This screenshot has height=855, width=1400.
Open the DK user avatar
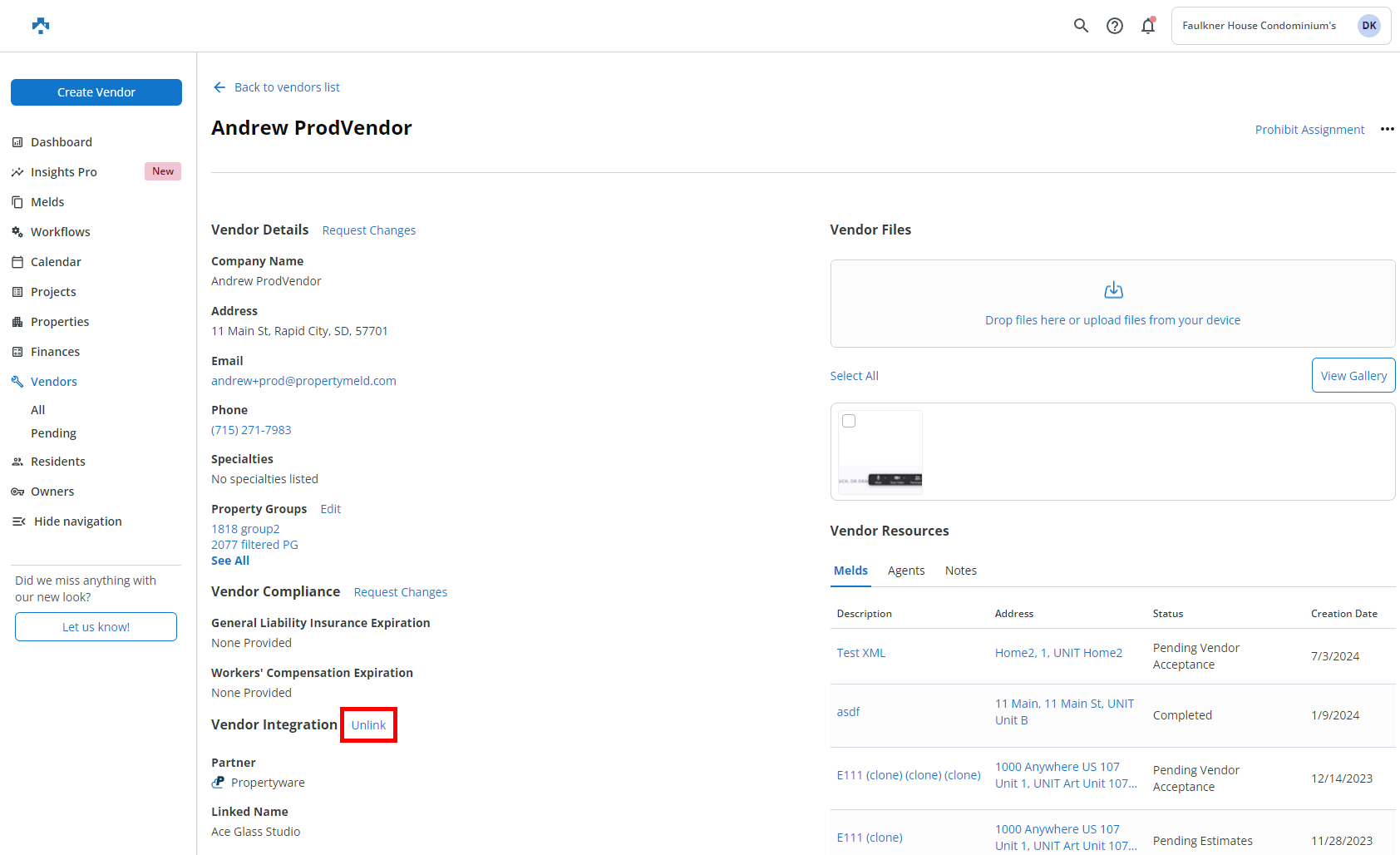pos(1368,26)
